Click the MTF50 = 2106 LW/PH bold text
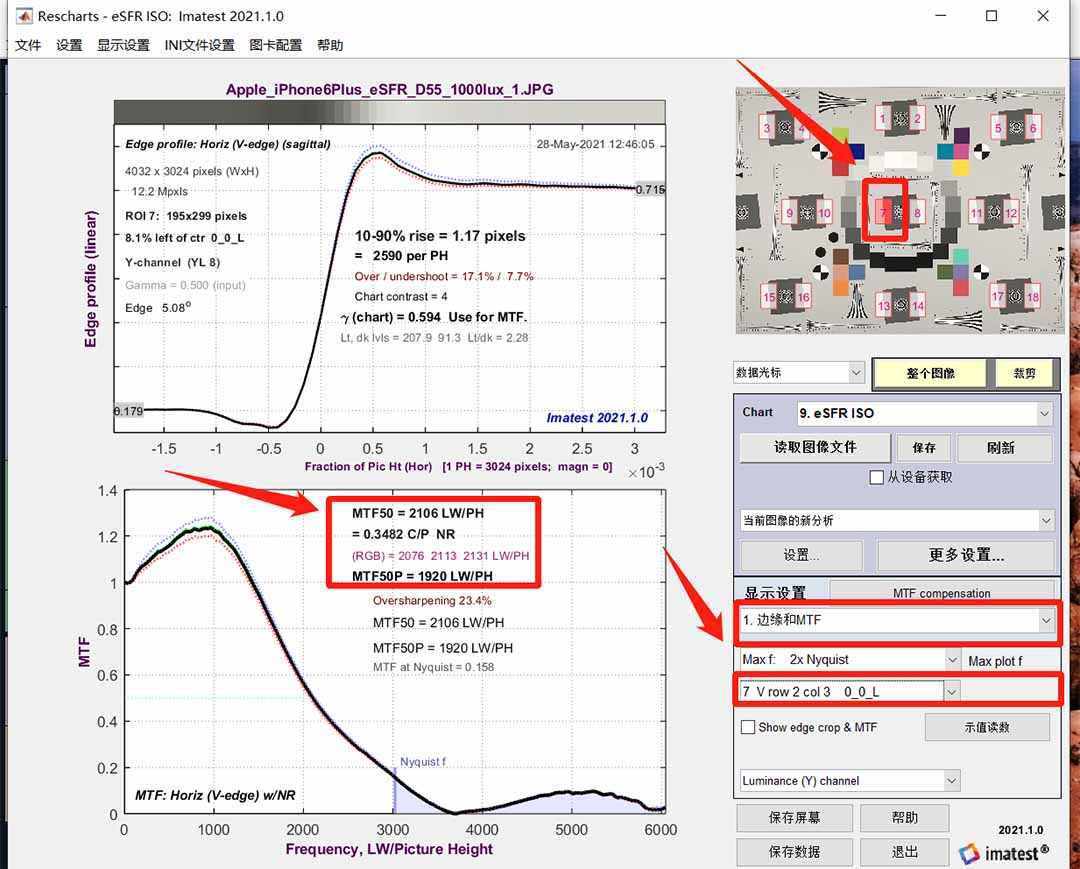This screenshot has height=869, width=1080. pyautogui.click(x=417, y=514)
